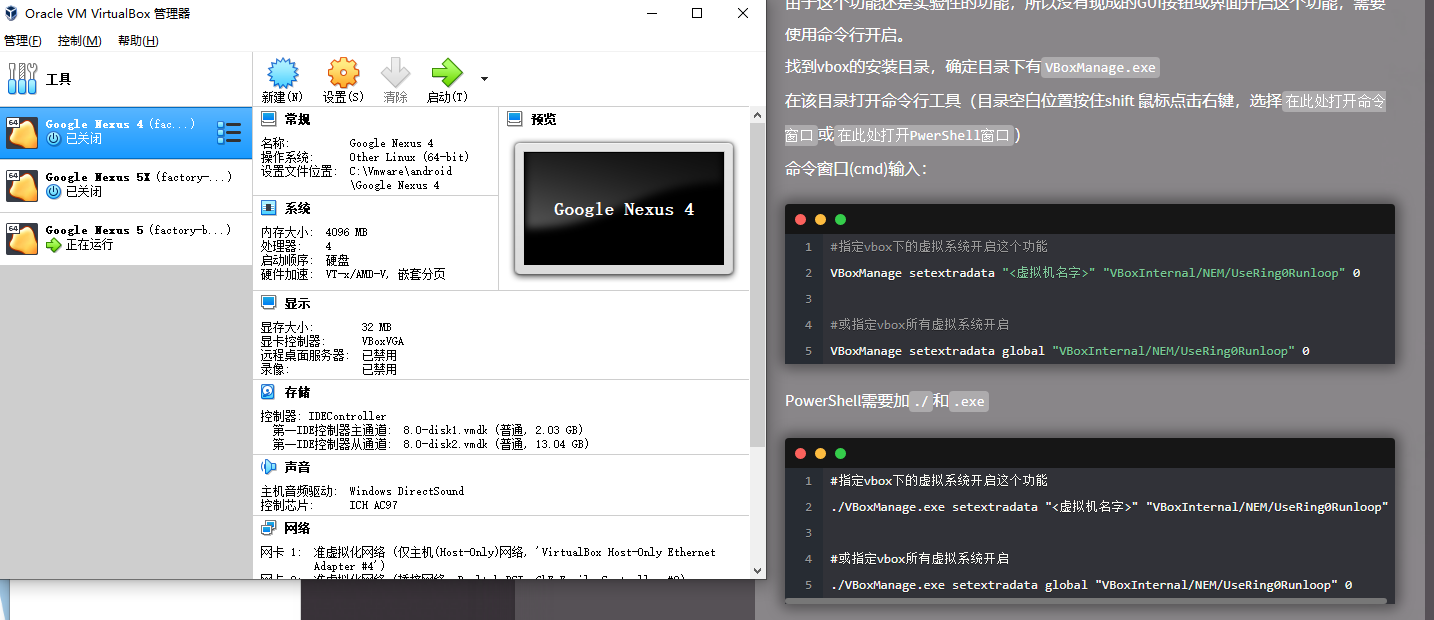Open Google Nexus 4 VM list menu icon
The image size is (1434, 620).
[x=229, y=133]
